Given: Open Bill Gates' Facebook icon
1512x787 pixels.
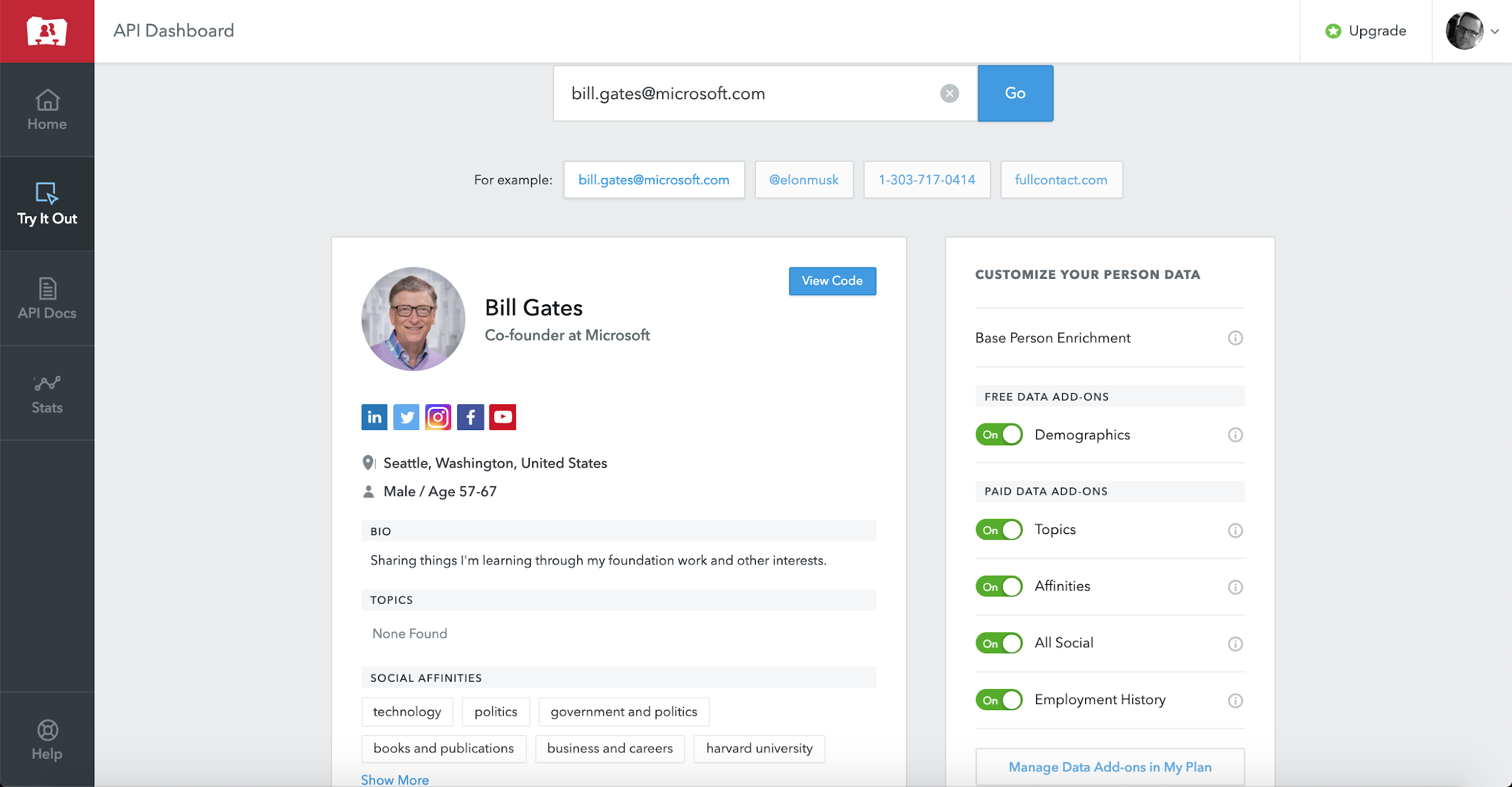Looking at the screenshot, I should 470,417.
